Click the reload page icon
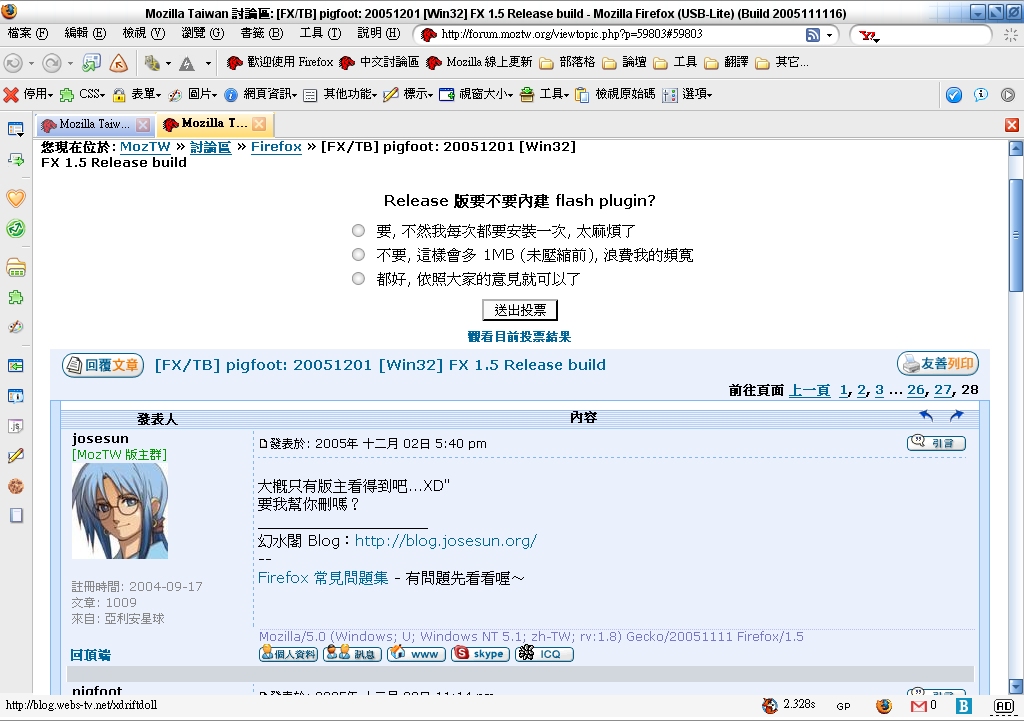The width and height of the screenshot is (1024, 721). [91, 63]
